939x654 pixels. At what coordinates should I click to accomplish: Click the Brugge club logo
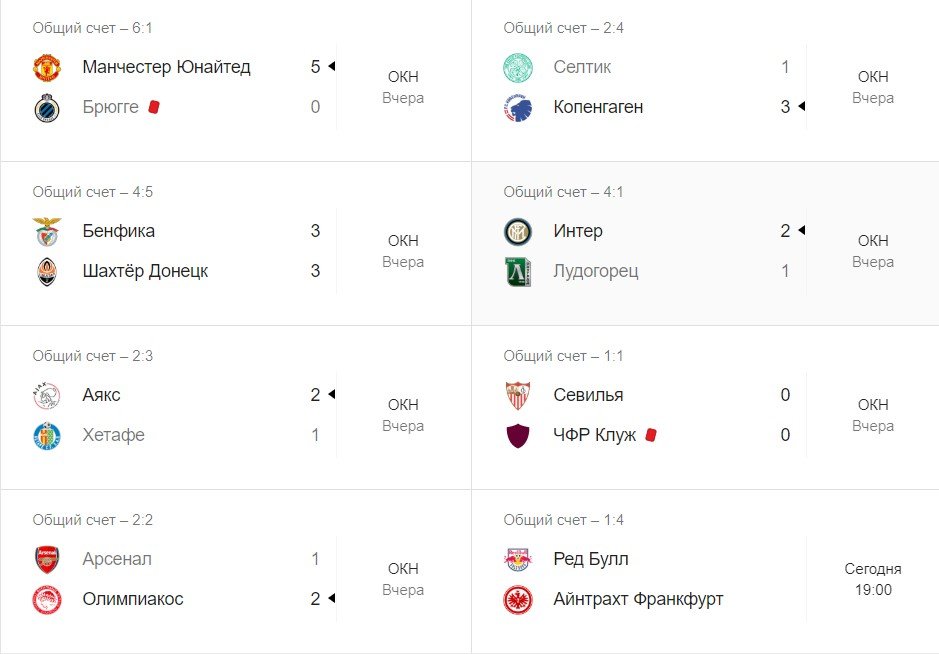point(47,108)
